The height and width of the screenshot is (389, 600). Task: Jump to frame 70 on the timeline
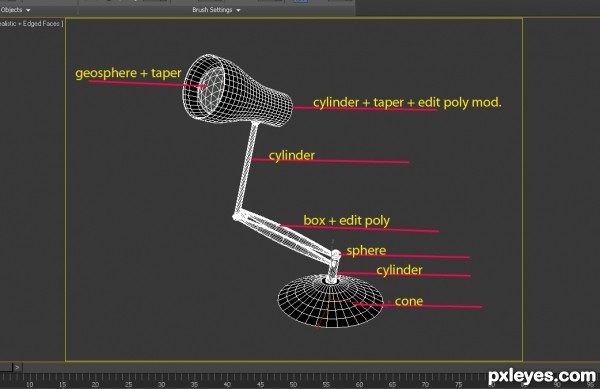click(x=425, y=384)
